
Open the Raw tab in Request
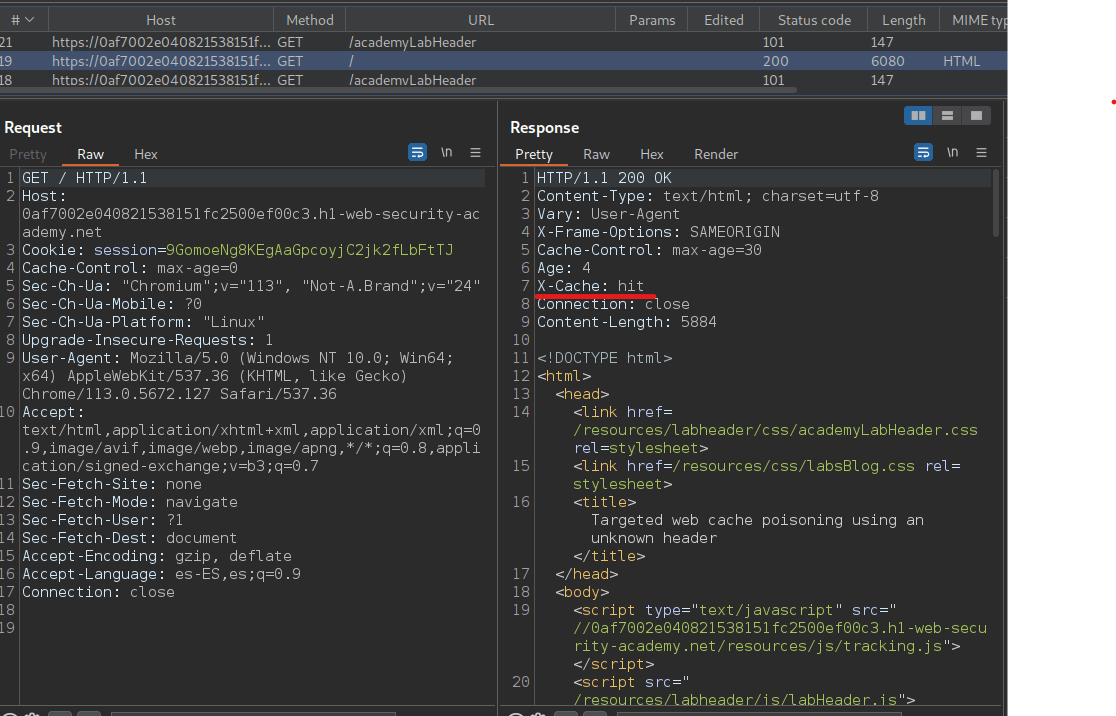coord(90,154)
